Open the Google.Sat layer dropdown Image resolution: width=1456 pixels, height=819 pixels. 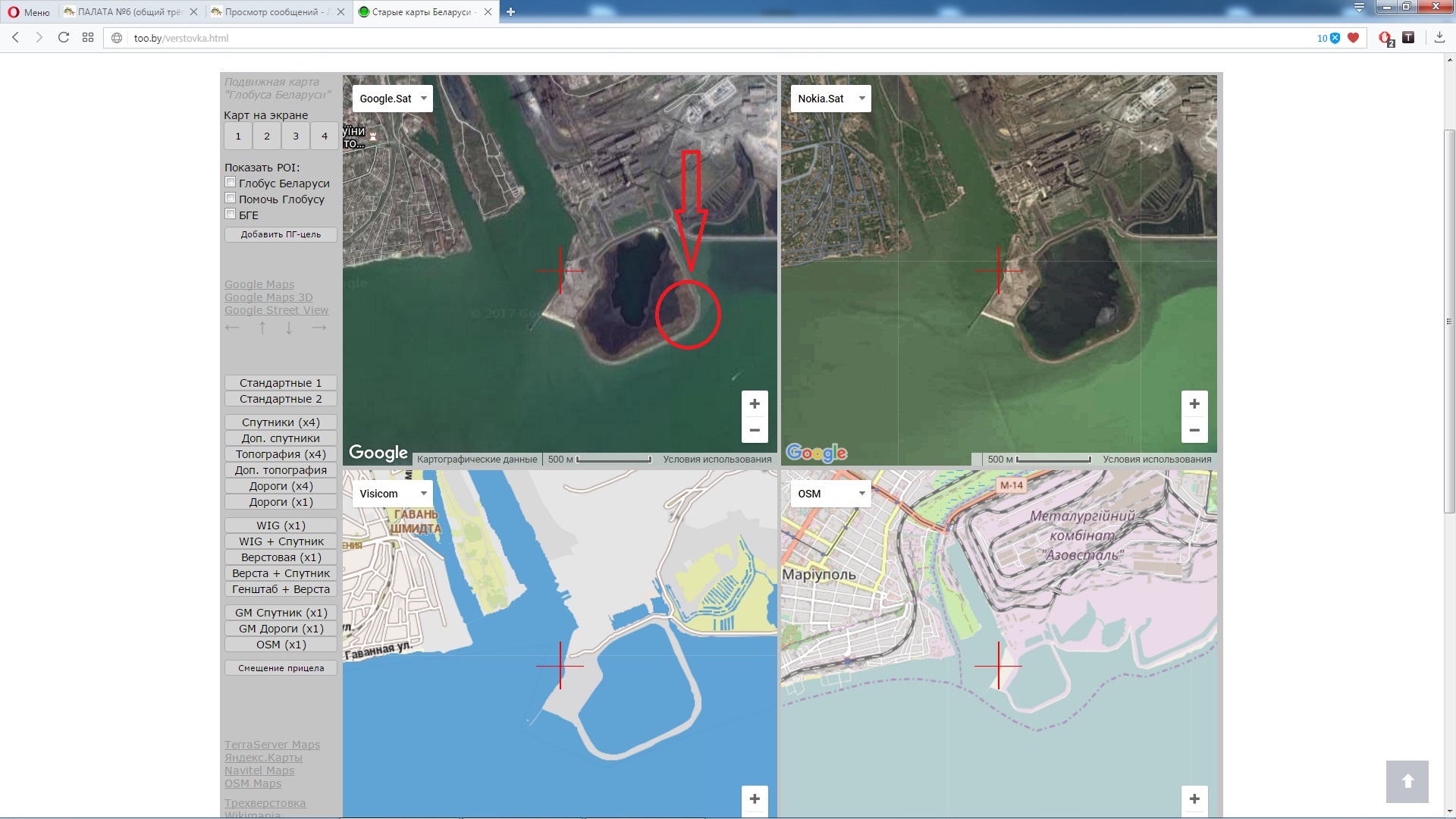(392, 99)
